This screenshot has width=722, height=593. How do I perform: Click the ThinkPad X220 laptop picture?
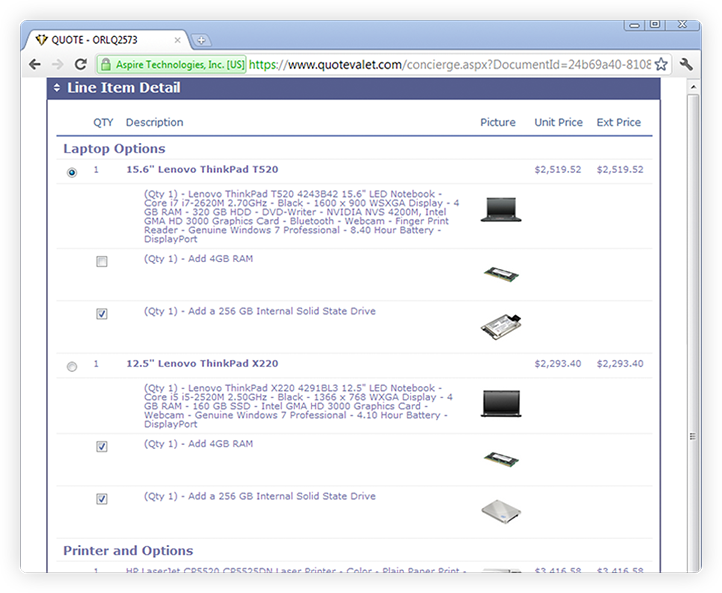499,403
